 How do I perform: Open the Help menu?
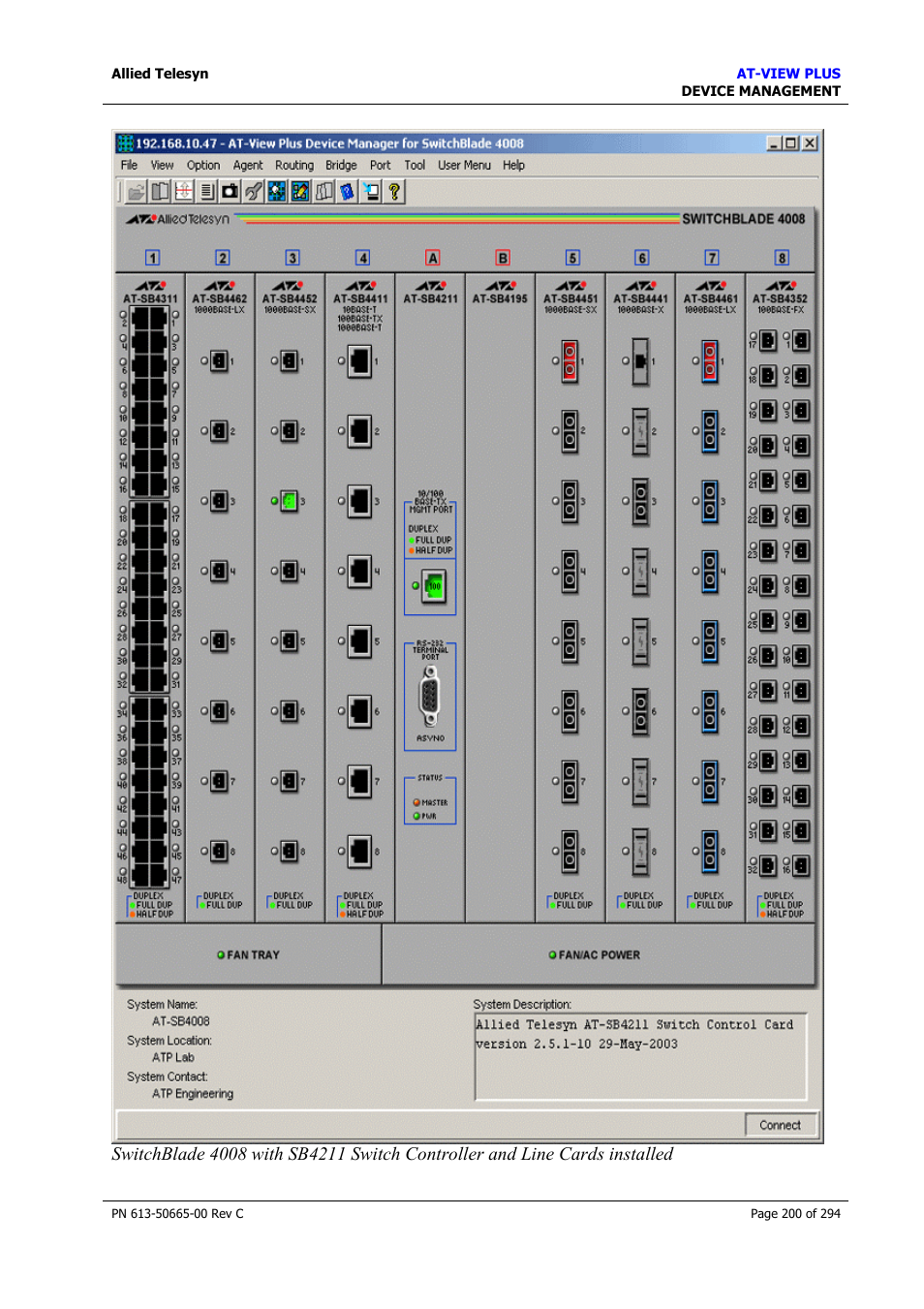[513, 166]
